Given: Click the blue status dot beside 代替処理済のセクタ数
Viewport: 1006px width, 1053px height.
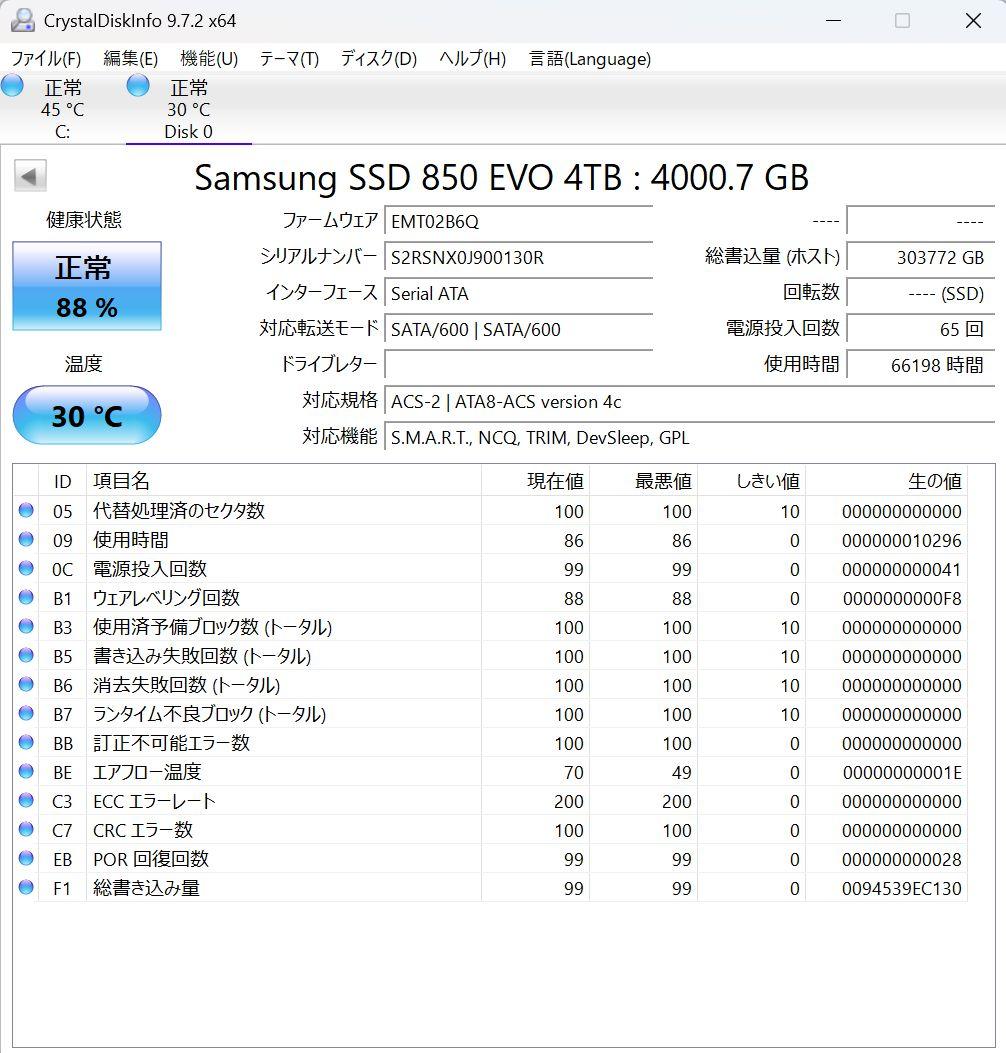Looking at the screenshot, I should coord(25,511).
